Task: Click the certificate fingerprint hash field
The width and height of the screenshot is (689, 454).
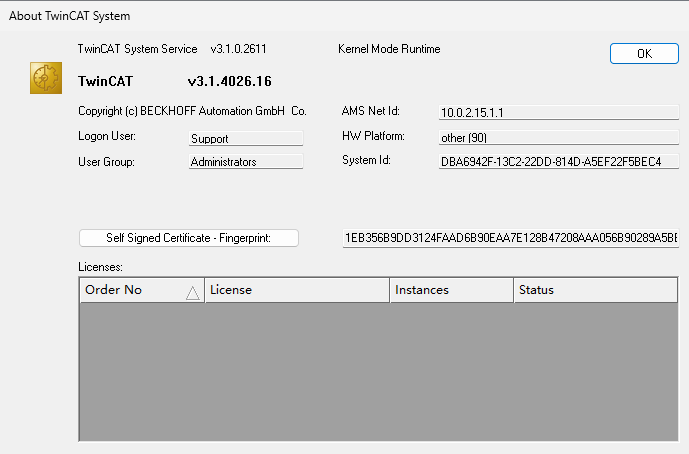Action: tap(510, 238)
